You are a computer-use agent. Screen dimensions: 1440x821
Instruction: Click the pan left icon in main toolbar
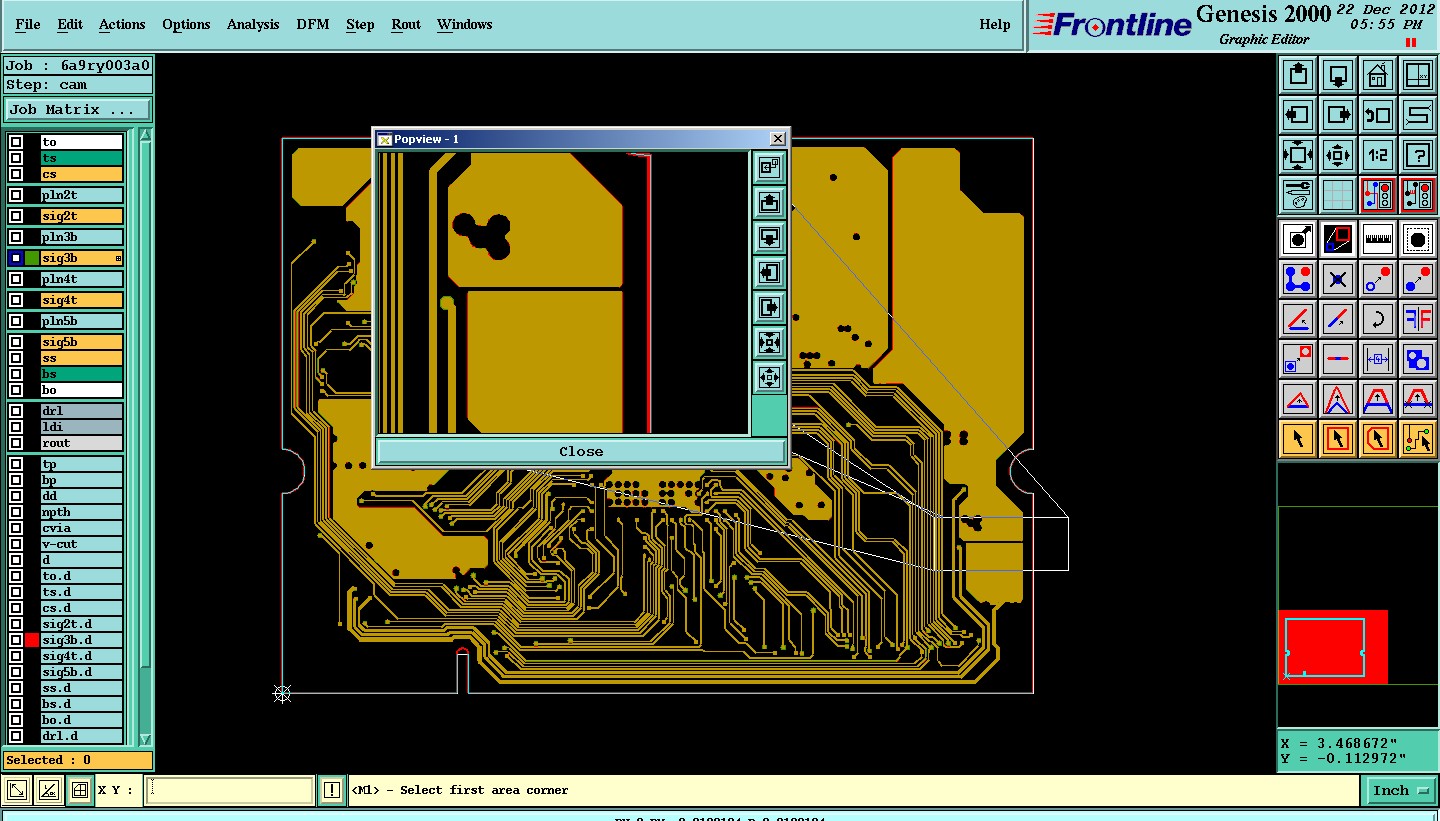point(1298,114)
